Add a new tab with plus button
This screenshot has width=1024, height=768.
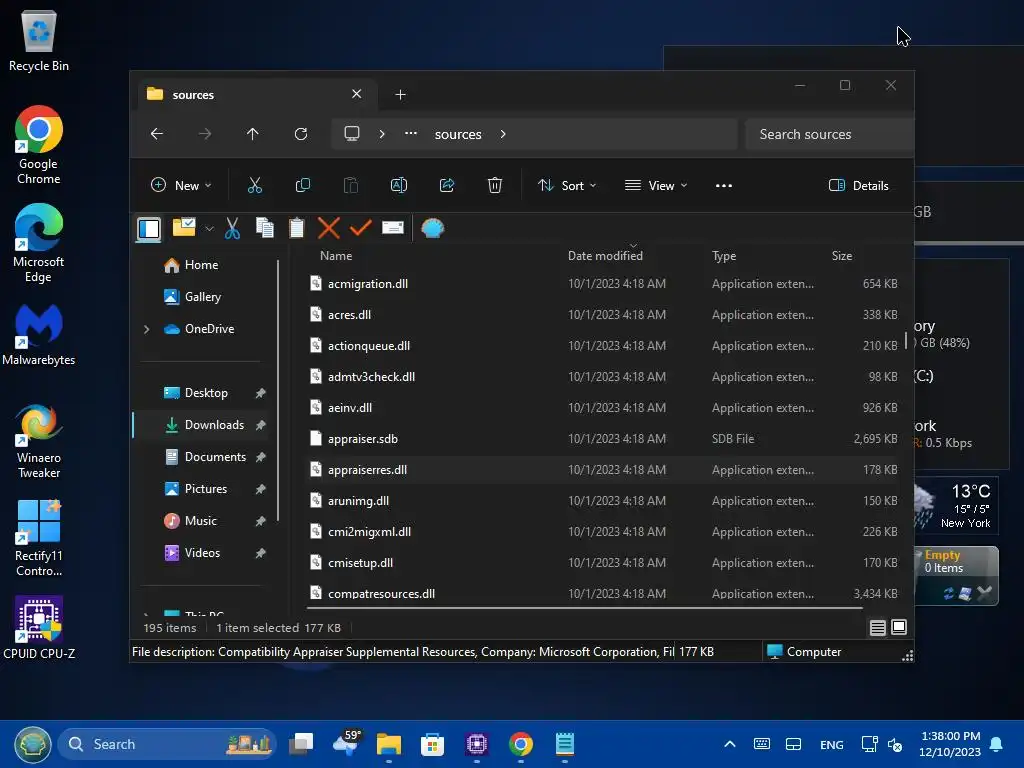[x=400, y=95]
